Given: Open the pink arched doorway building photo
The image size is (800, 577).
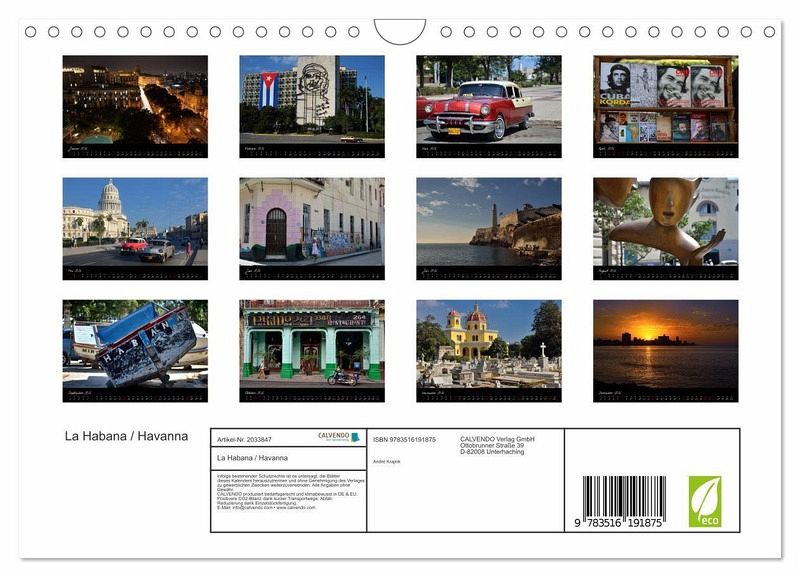Looking at the screenshot, I should tap(312, 229).
